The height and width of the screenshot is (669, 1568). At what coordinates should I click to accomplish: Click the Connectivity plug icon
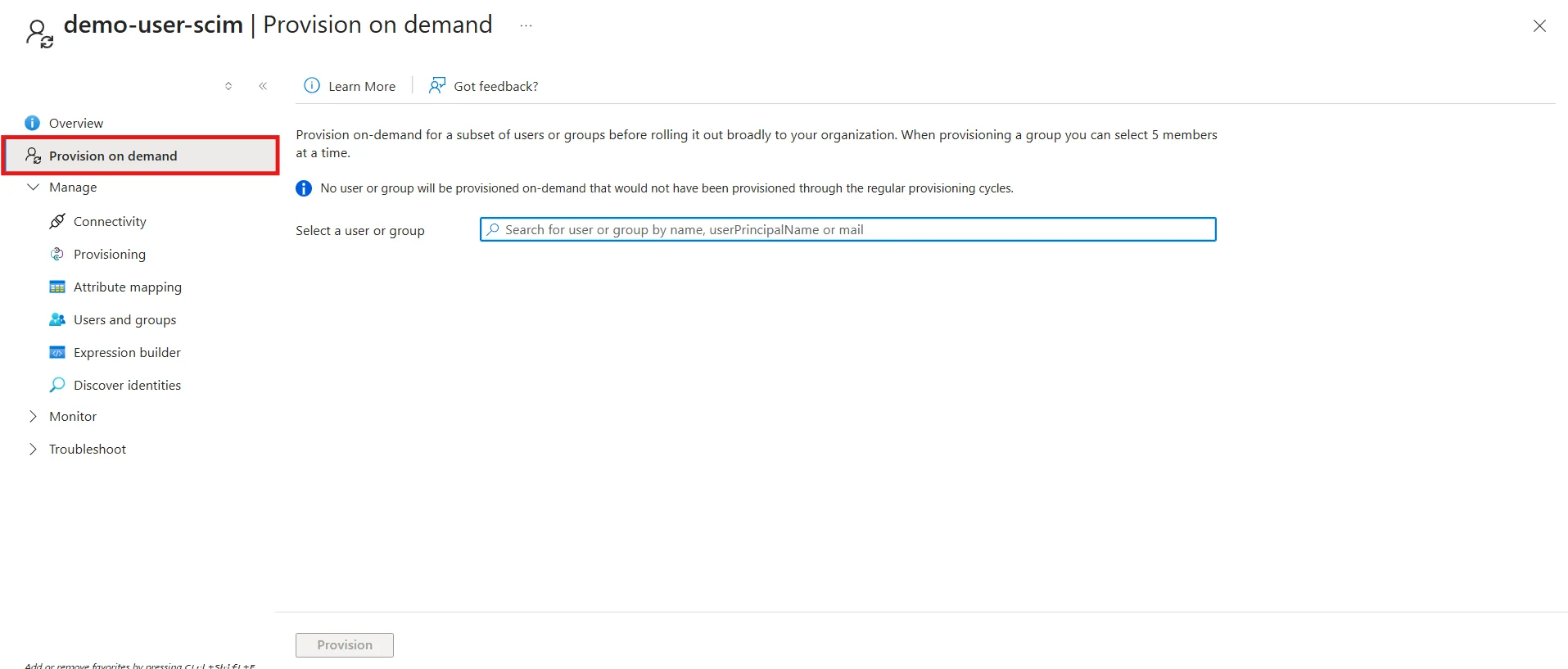[57, 221]
